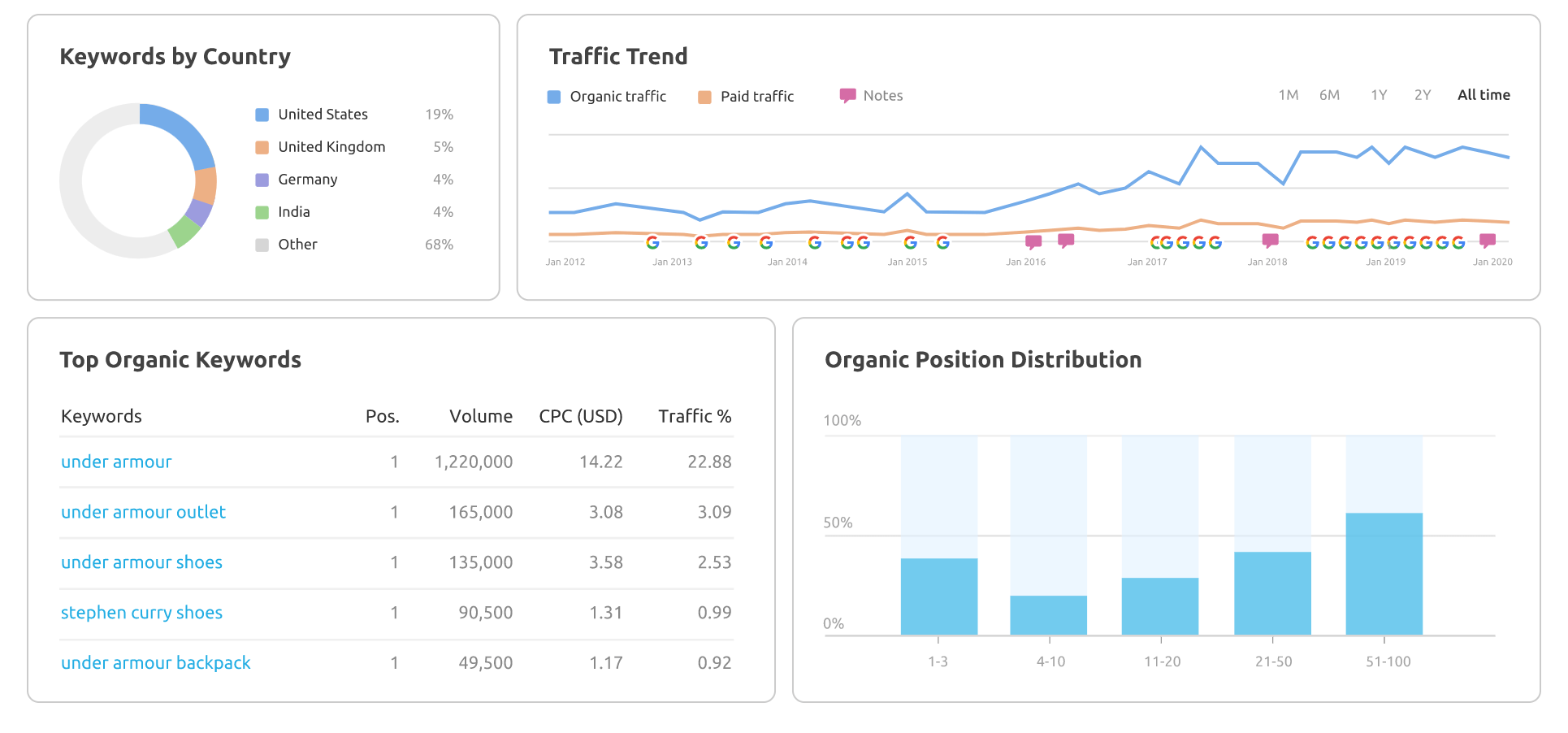Open the 'under armour' keyword link

pos(116,462)
